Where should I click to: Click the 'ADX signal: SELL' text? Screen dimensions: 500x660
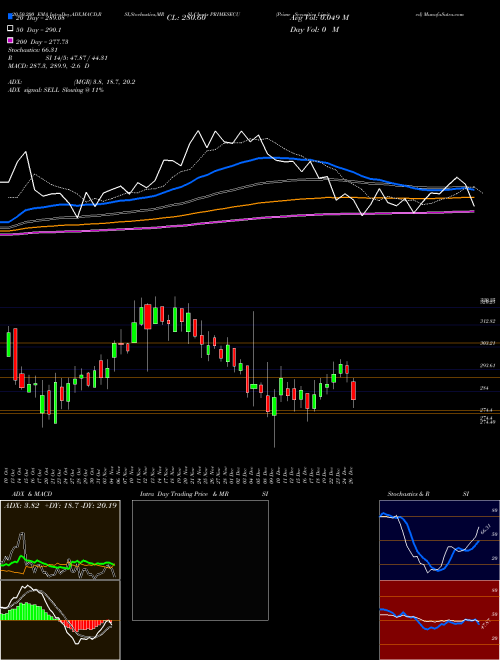click(34, 90)
